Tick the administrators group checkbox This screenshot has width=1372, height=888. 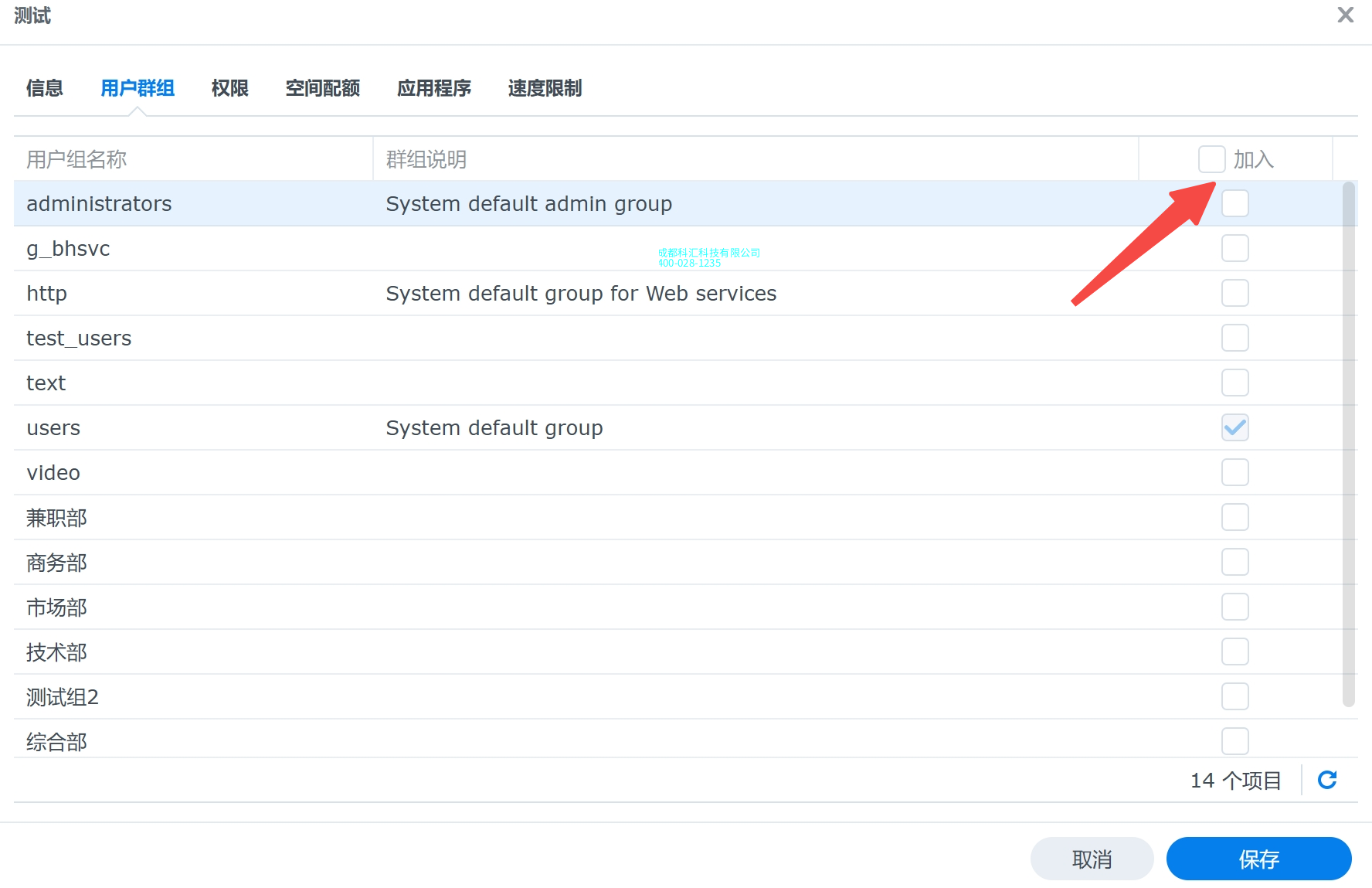[1234, 204]
